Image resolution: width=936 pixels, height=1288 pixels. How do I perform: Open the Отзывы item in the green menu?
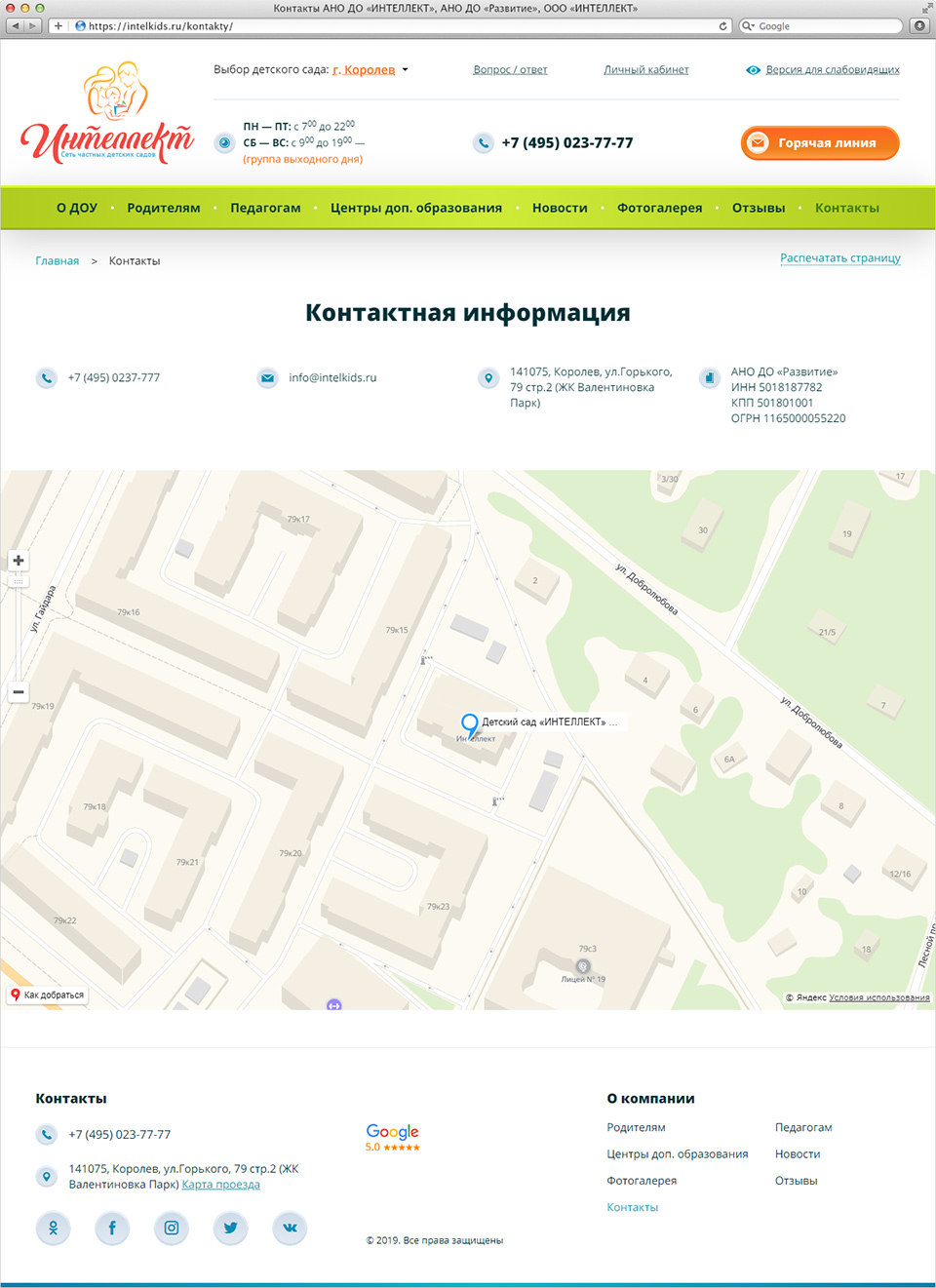click(x=759, y=208)
